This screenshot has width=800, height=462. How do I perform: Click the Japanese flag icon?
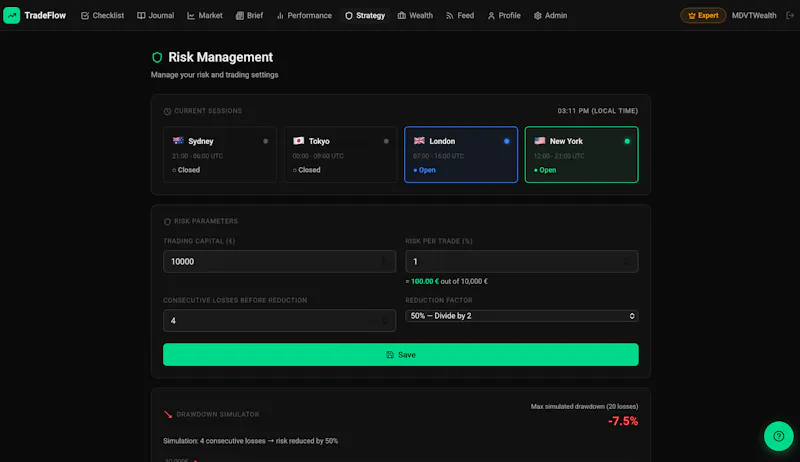point(298,141)
